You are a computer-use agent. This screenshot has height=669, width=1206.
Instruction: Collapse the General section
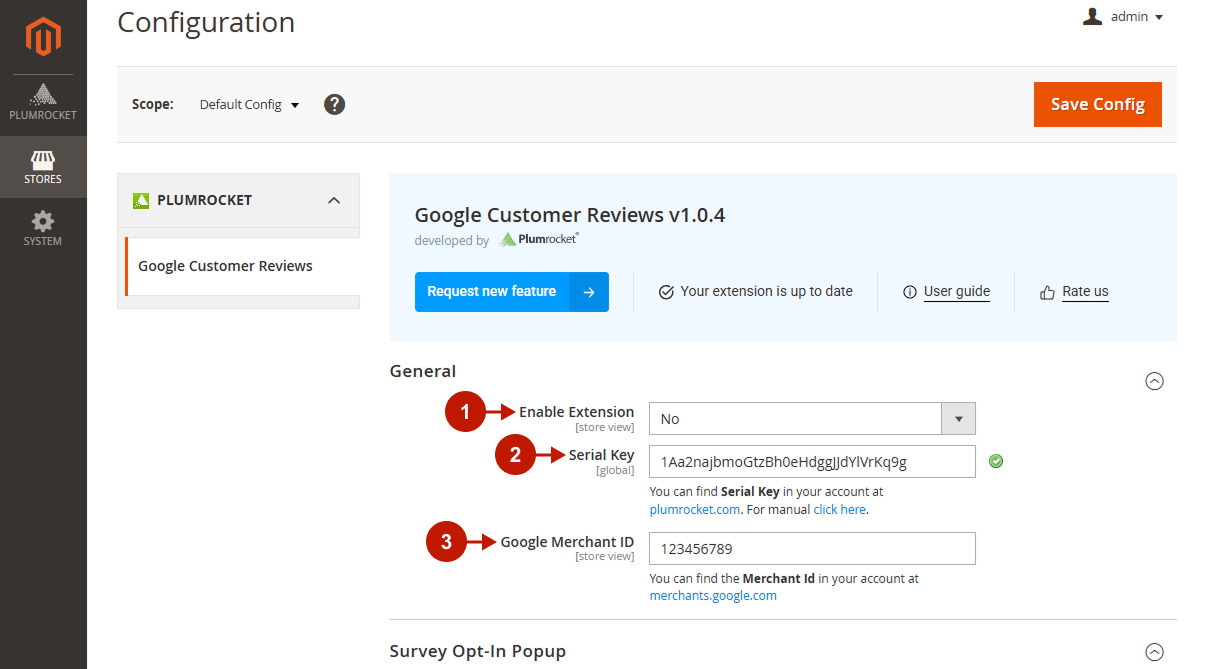pos(1154,381)
